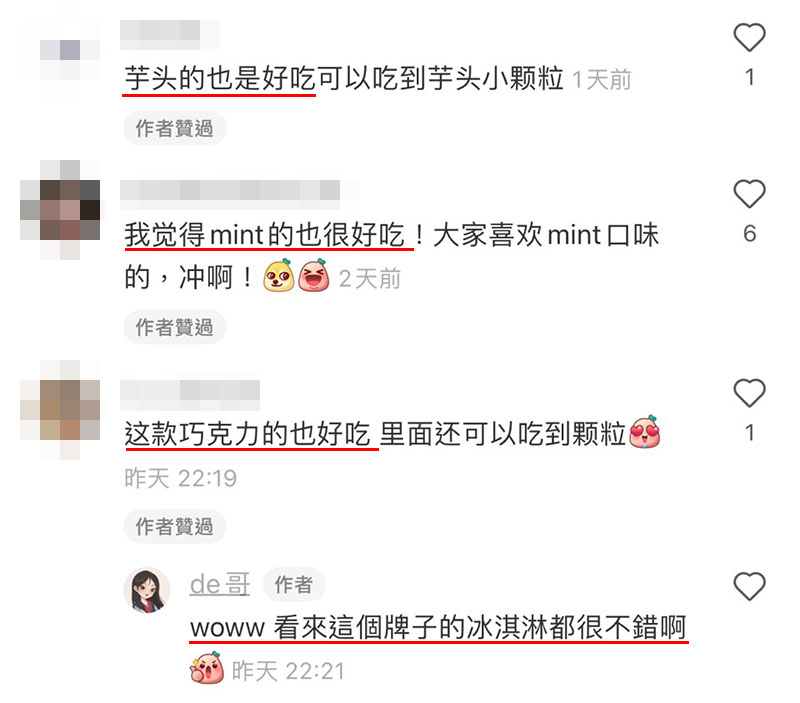Open blurred username above the chocolate comment
Image resolution: width=800 pixels, height=703 pixels.
[190, 394]
